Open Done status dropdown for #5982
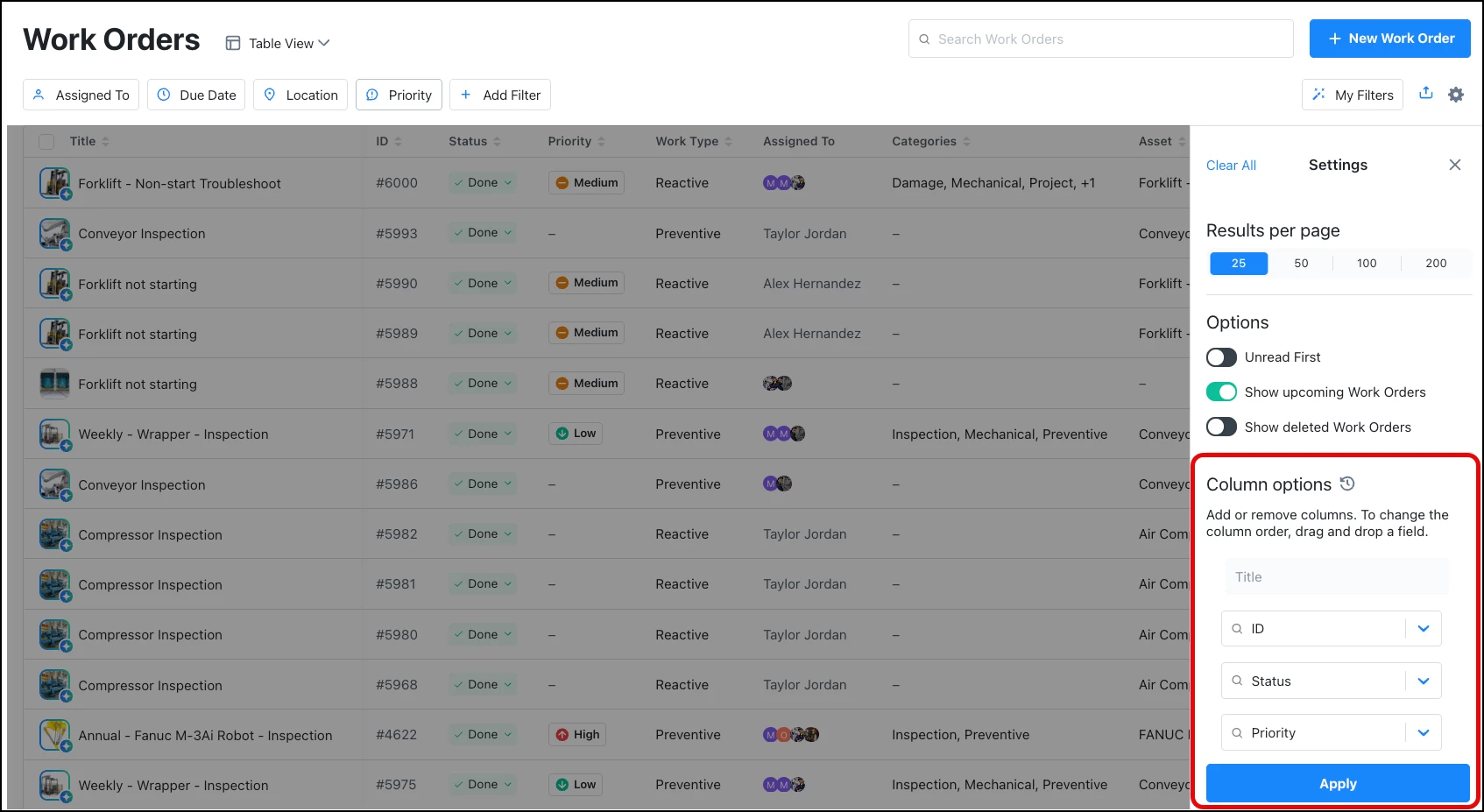Screen dimensions: 1484x812 pyautogui.click(x=483, y=534)
